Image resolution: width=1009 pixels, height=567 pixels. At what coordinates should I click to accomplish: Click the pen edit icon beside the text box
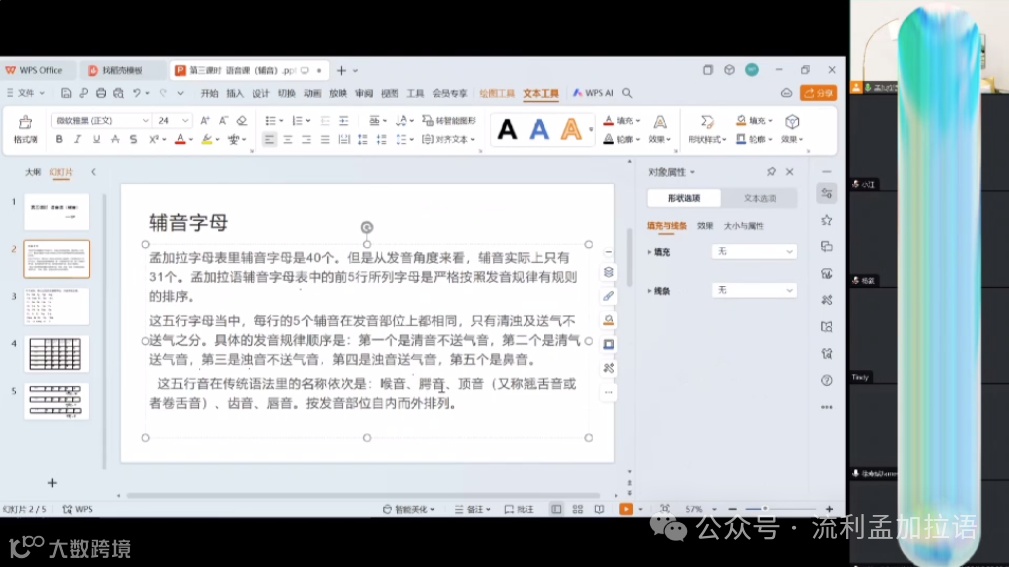coord(608,296)
